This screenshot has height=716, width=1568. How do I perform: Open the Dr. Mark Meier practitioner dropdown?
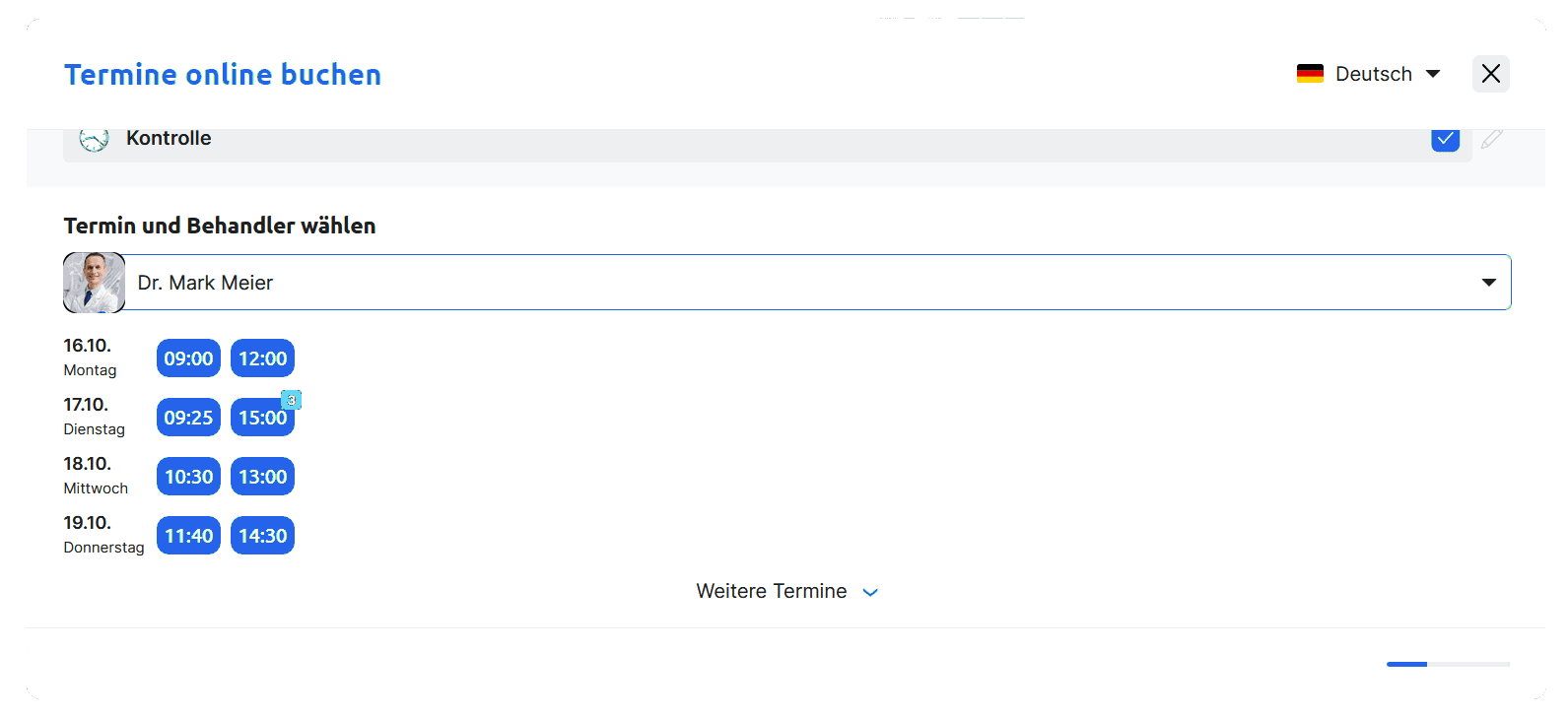click(1488, 283)
